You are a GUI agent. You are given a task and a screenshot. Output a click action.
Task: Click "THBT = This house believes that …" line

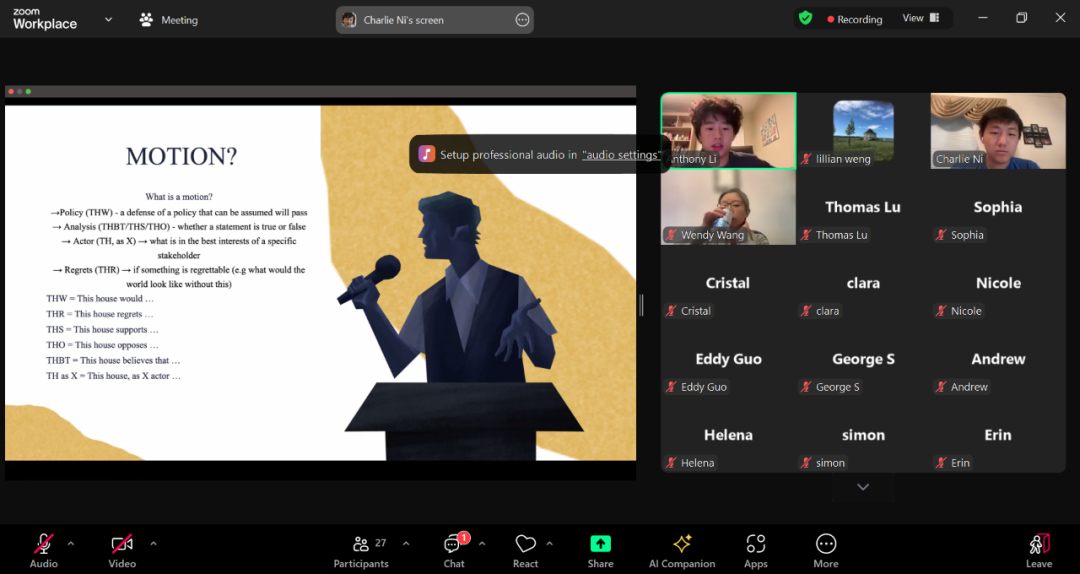coord(113,360)
